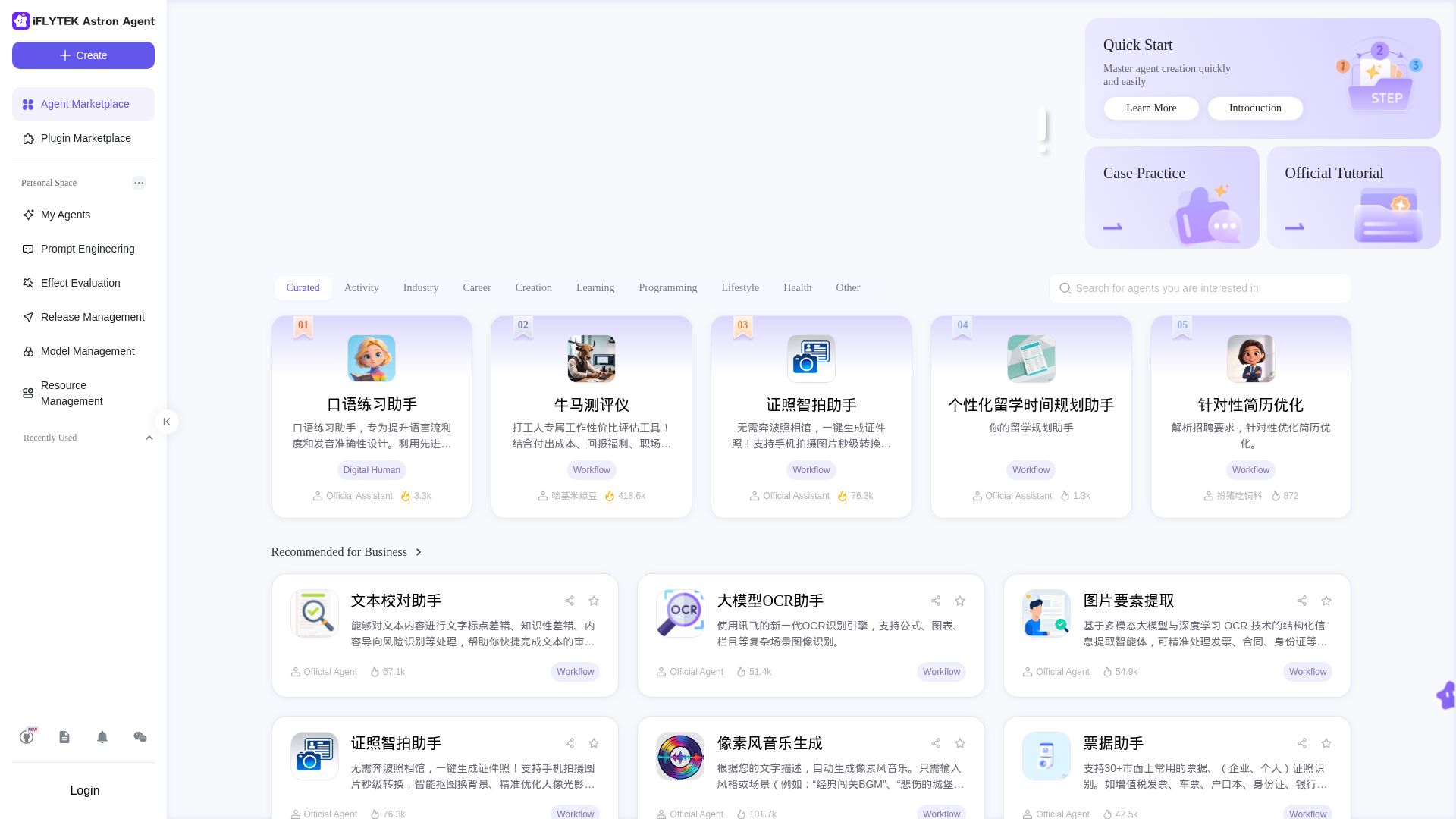The height and width of the screenshot is (819, 1456).
Task: Open the WeChat contact icon
Action: [x=140, y=737]
